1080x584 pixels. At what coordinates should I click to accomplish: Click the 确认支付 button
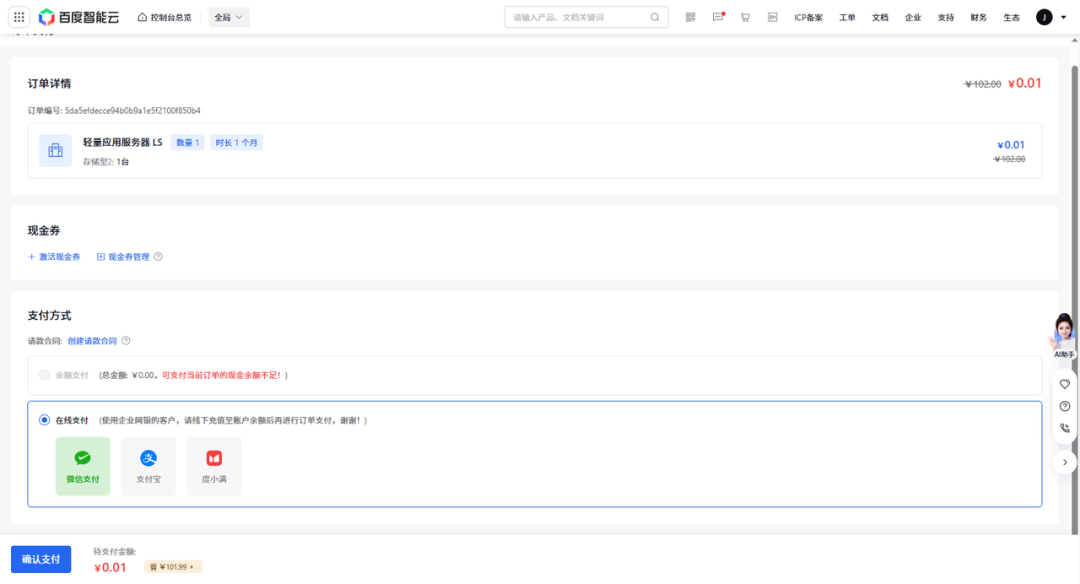pos(41,559)
